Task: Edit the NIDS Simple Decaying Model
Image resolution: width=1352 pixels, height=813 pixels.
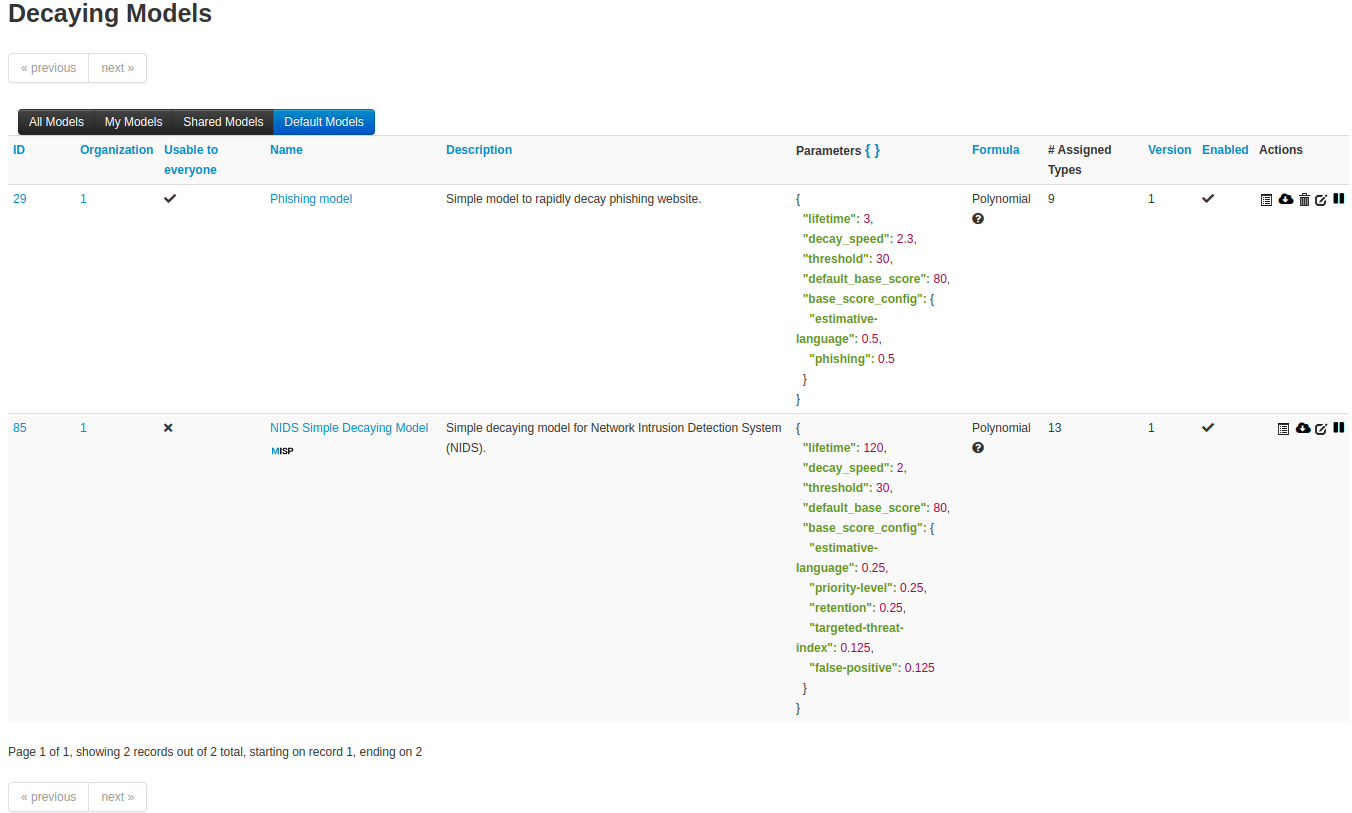Action: pos(1321,429)
